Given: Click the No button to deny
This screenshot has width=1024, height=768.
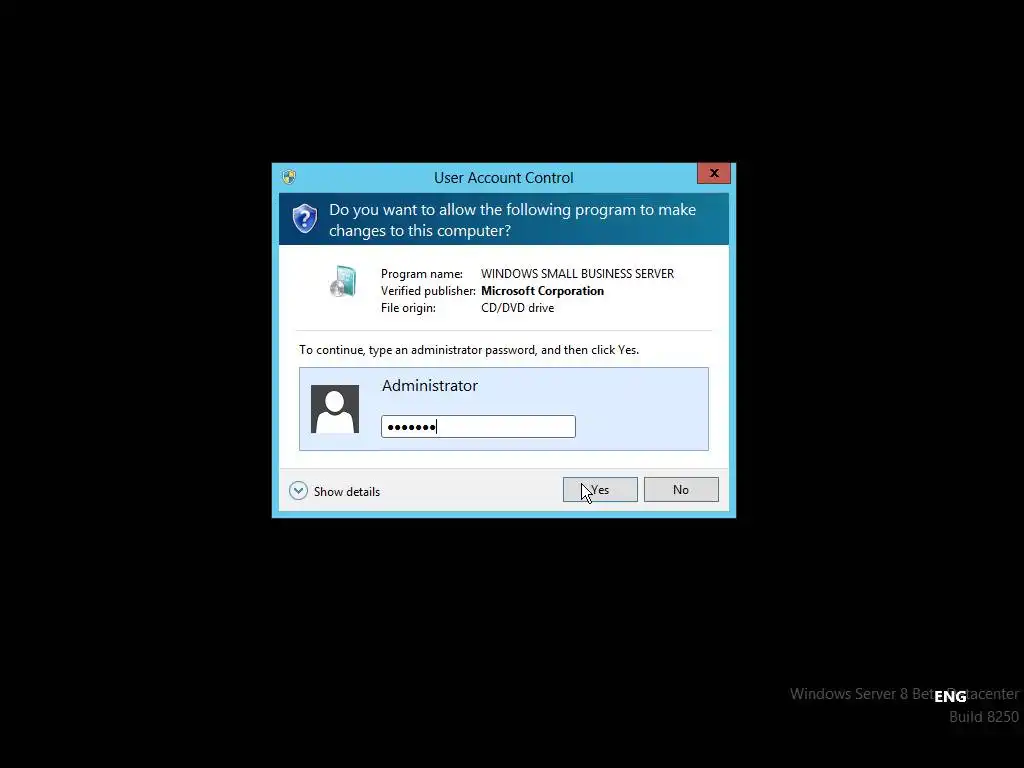Looking at the screenshot, I should 681,490.
